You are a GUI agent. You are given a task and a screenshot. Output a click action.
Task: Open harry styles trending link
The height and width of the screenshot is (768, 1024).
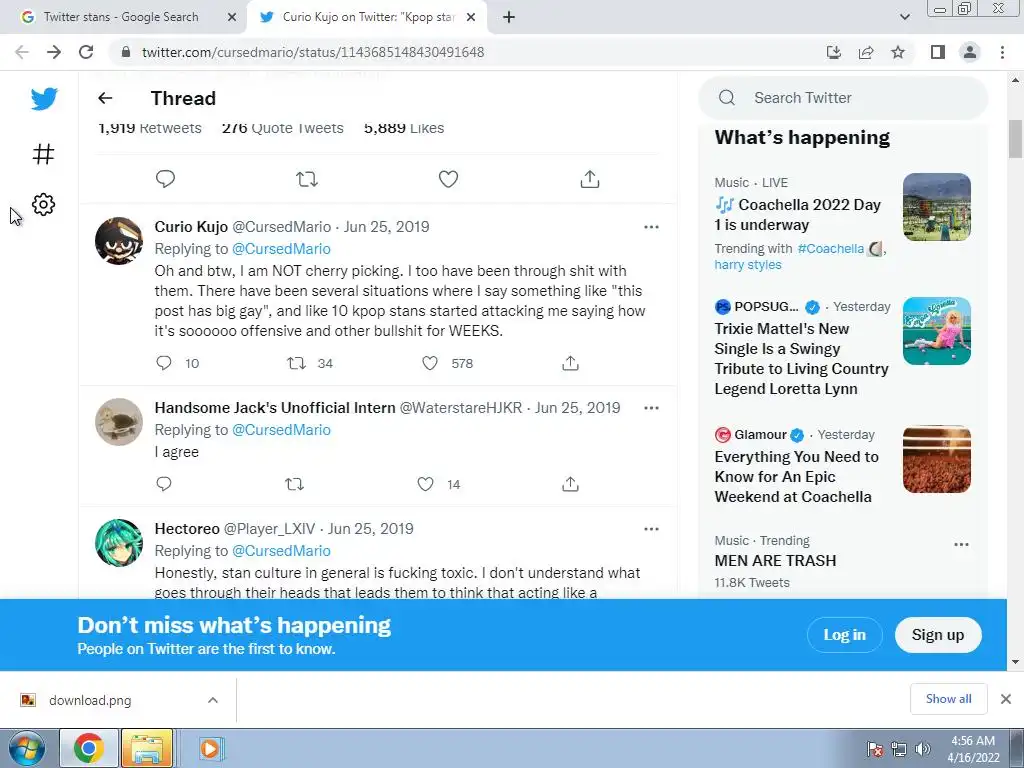(748, 264)
